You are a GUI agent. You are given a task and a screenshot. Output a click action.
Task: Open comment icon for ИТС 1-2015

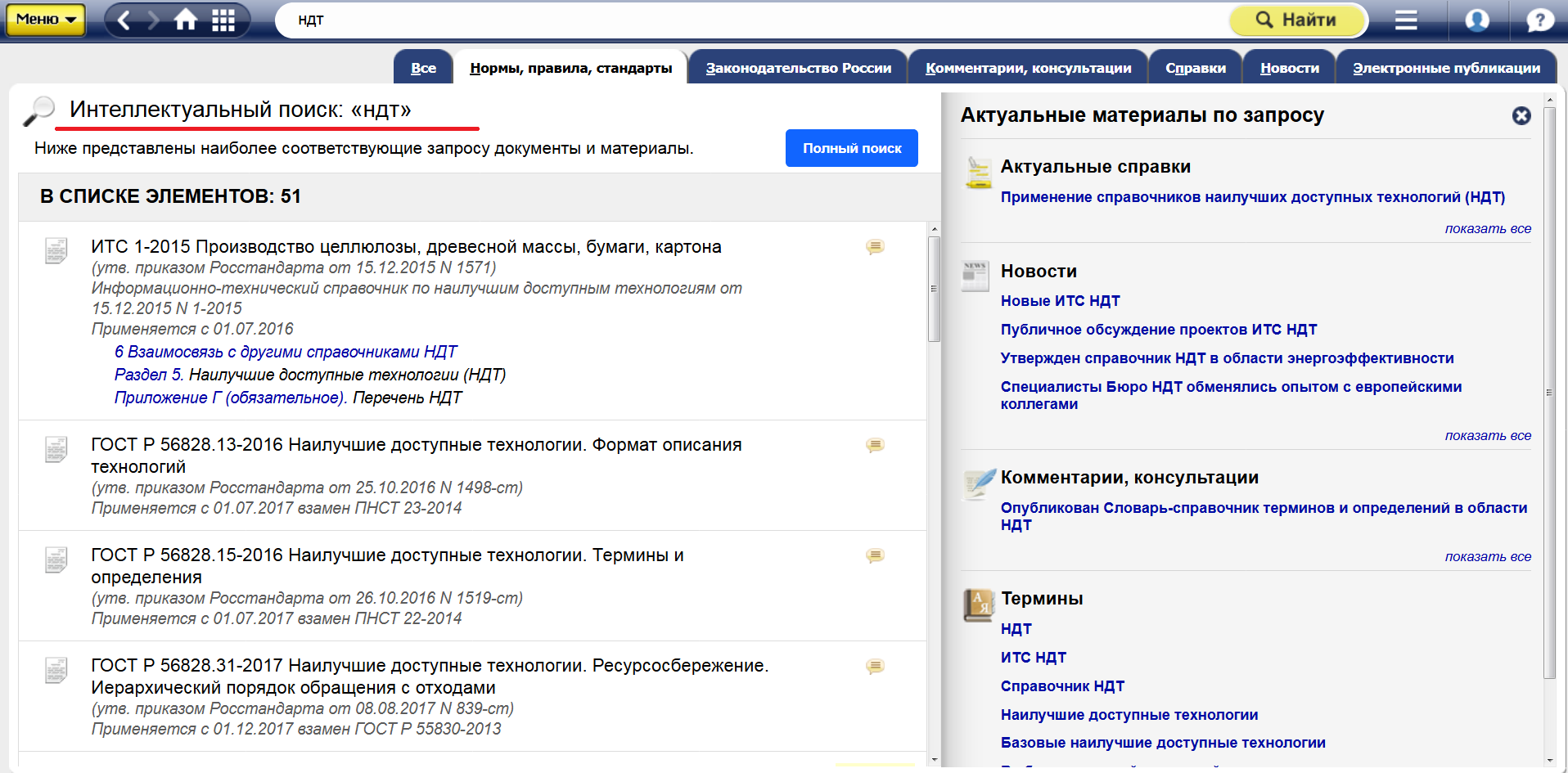coord(875,247)
